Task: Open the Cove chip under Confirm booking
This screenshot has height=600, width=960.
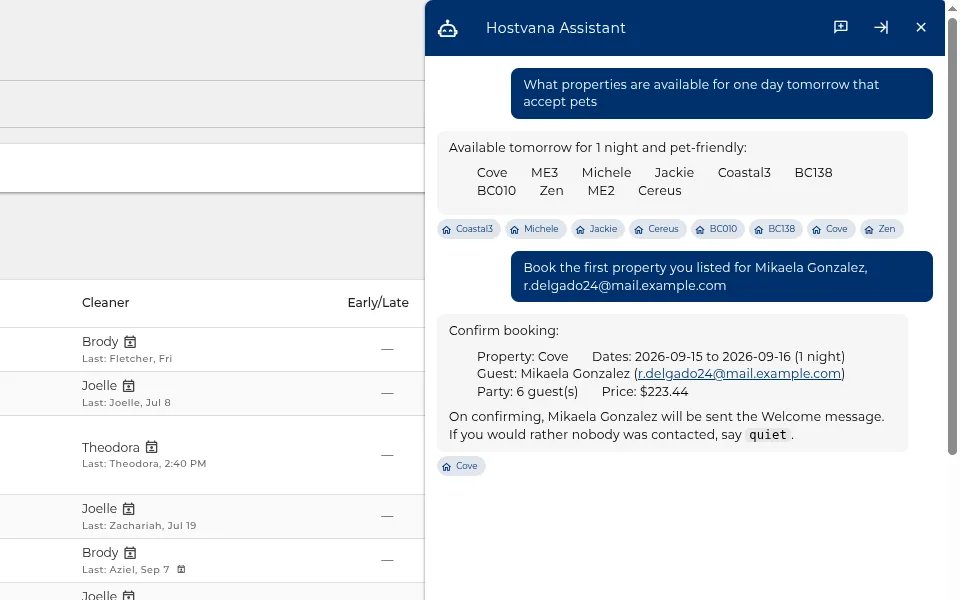Action: [461, 466]
